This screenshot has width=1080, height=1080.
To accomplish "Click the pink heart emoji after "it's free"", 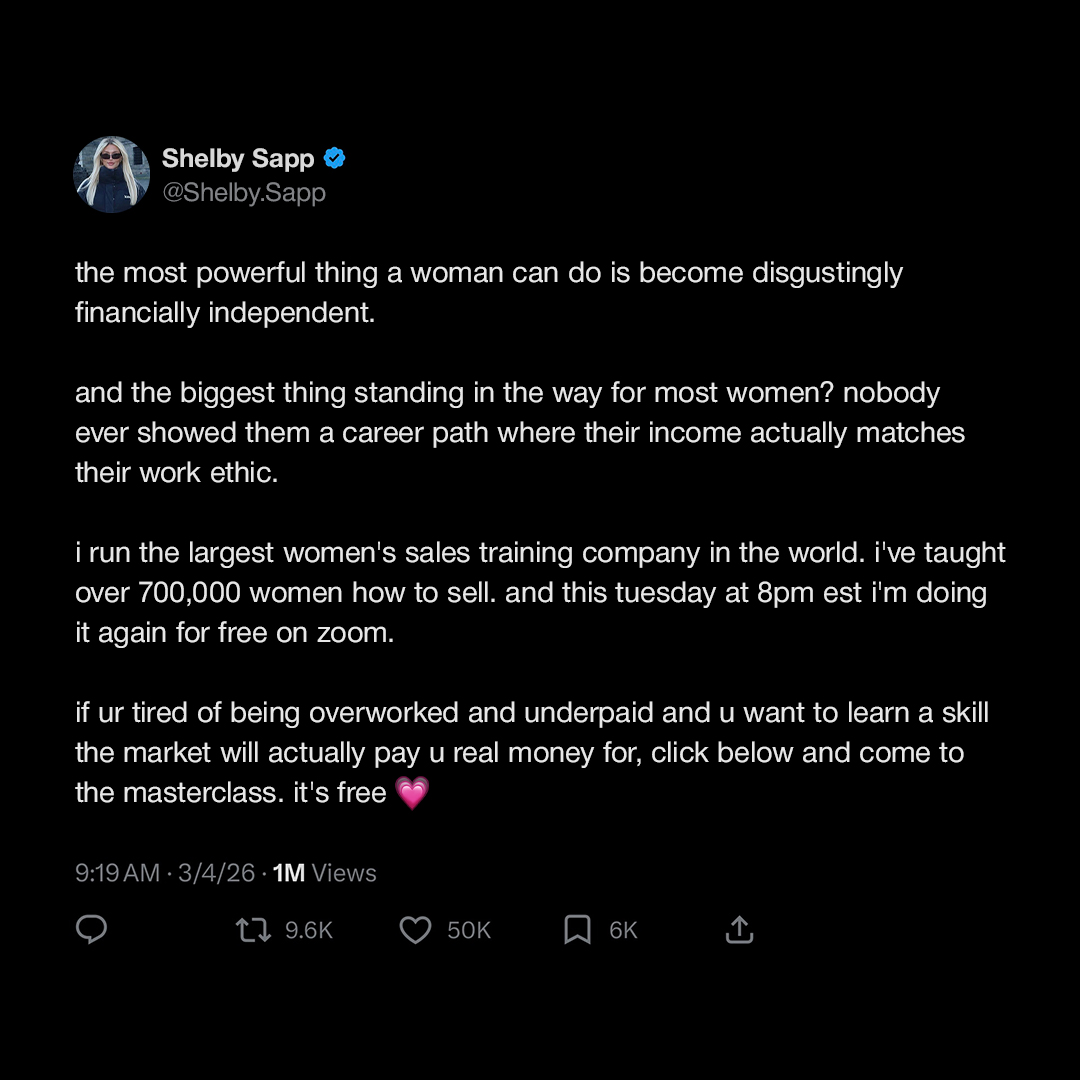I will (x=413, y=793).
